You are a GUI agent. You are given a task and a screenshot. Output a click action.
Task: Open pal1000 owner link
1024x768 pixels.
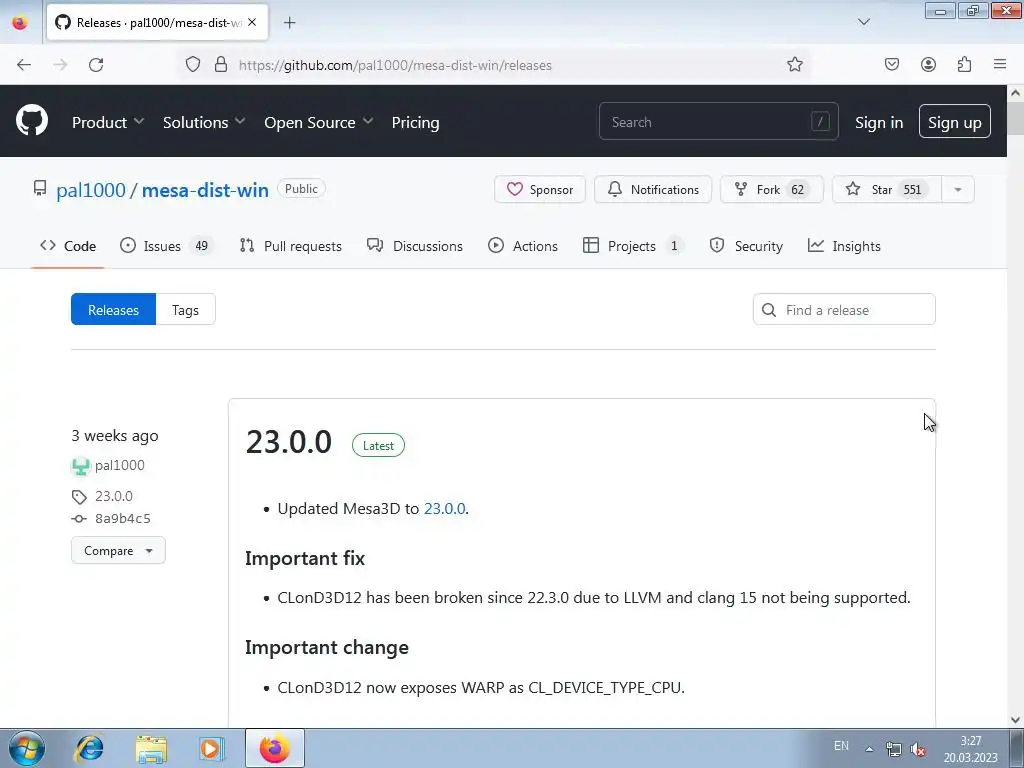click(x=91, y=190)
